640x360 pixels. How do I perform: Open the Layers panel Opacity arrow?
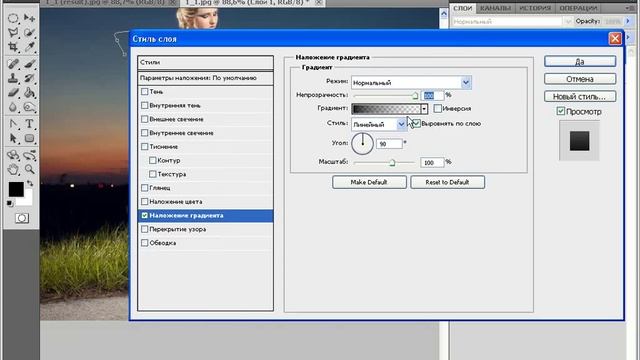pos(628,21)
